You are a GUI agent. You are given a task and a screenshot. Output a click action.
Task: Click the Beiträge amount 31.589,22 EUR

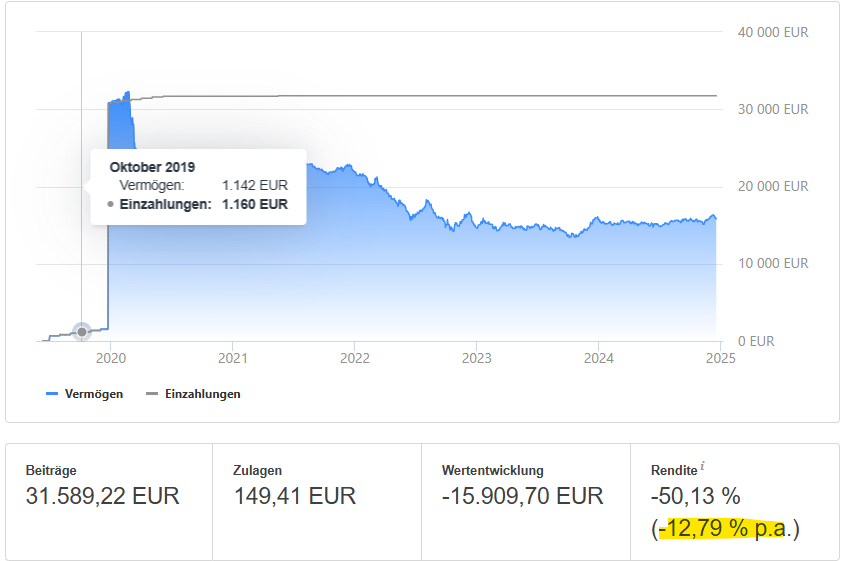tap(102, 496)
